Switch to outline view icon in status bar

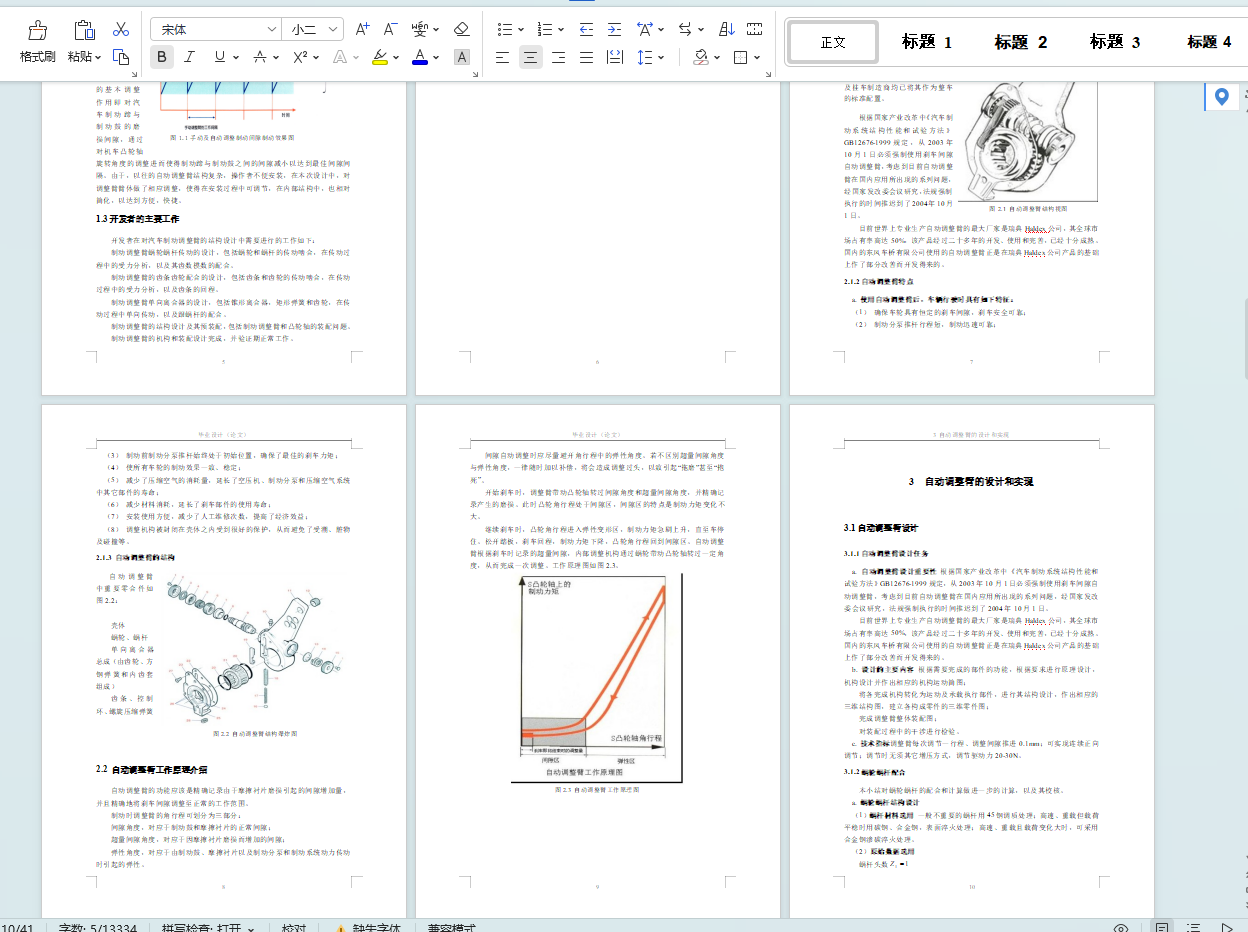point(1193,928)
